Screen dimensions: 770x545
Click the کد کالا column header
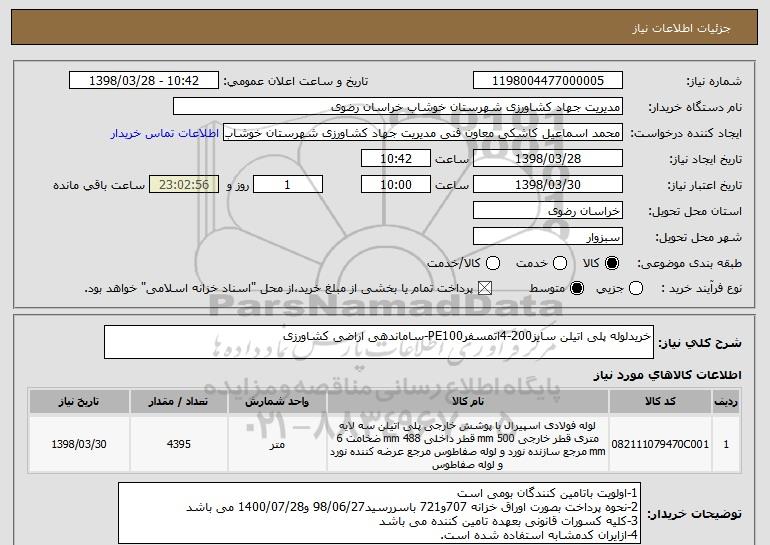pos(660,402)
